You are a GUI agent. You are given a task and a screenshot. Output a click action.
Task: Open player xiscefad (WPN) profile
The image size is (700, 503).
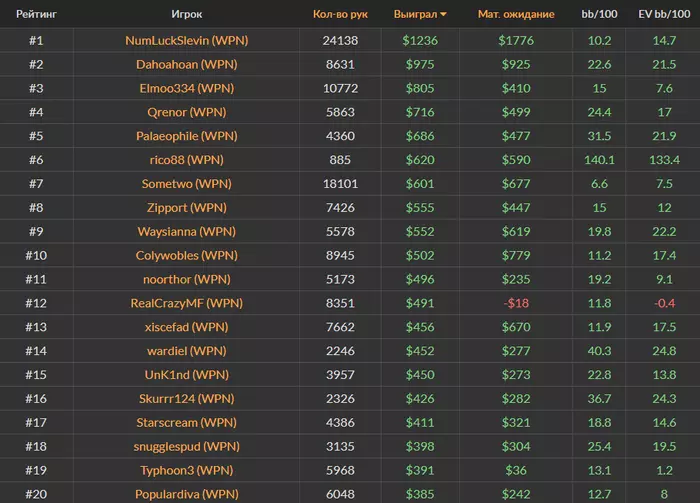point(187,327)
